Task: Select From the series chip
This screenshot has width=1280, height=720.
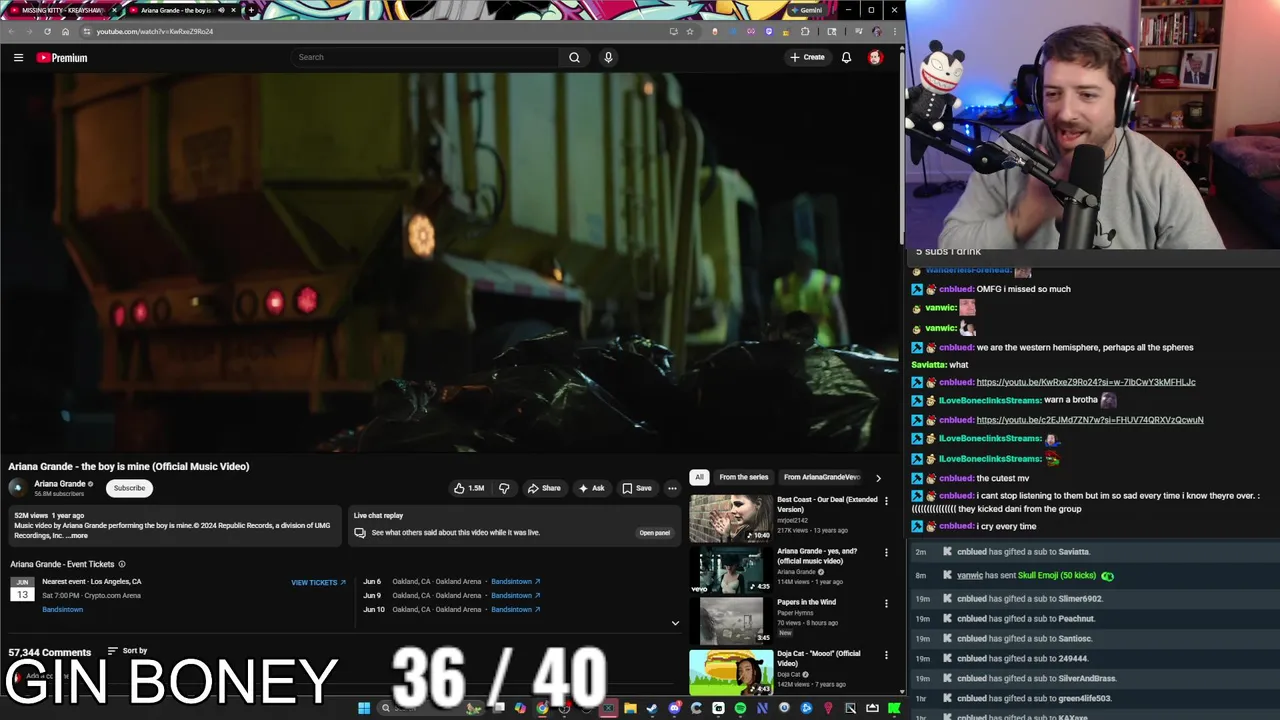Action: point(744,477)
